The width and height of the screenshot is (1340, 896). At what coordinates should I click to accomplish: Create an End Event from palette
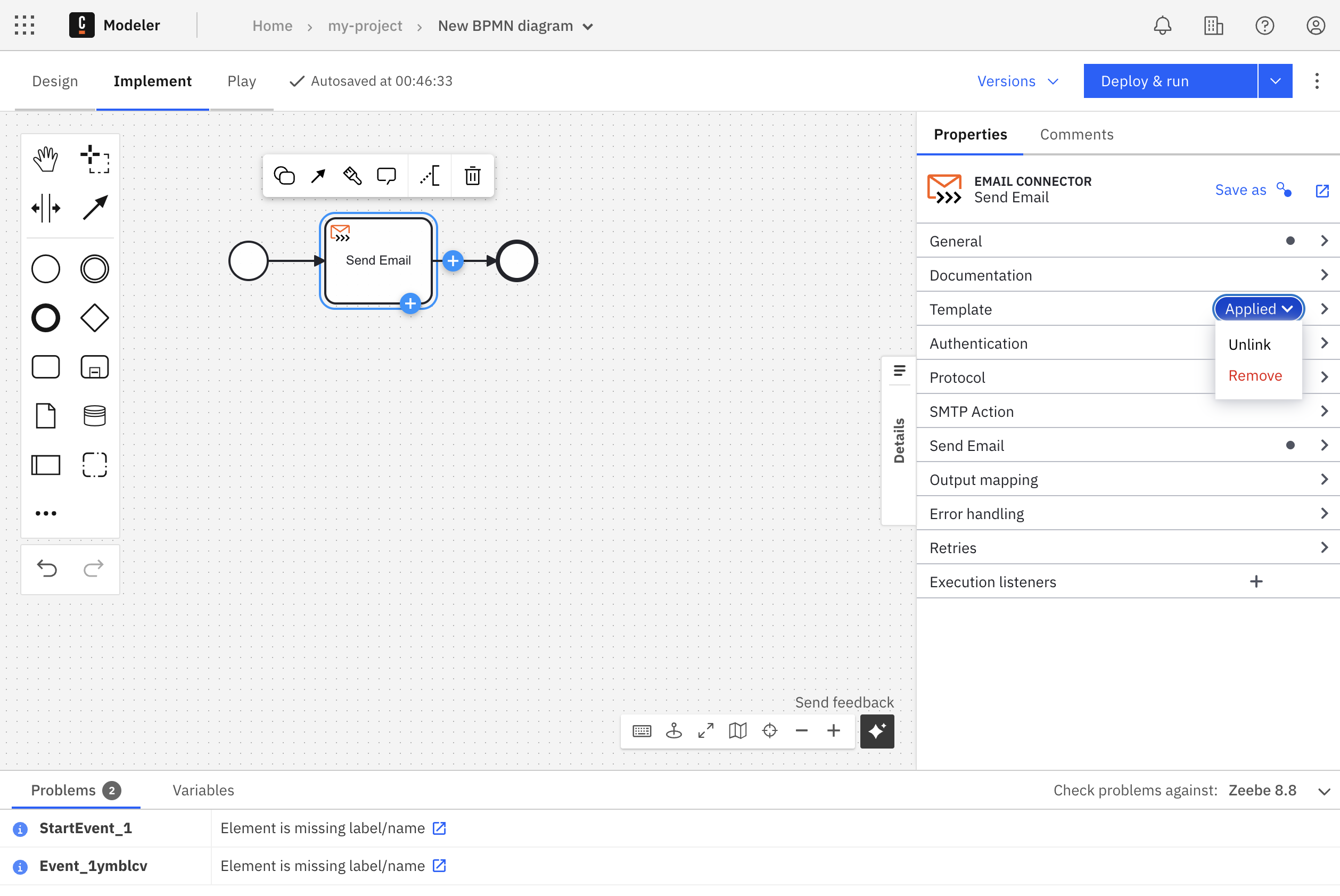click(x=46, y=318)
